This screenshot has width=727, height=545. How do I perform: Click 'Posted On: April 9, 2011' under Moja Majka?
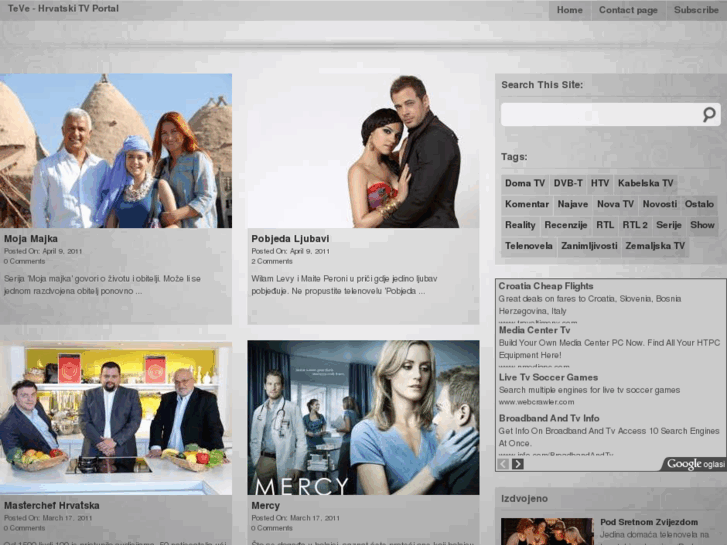[43, 251]
